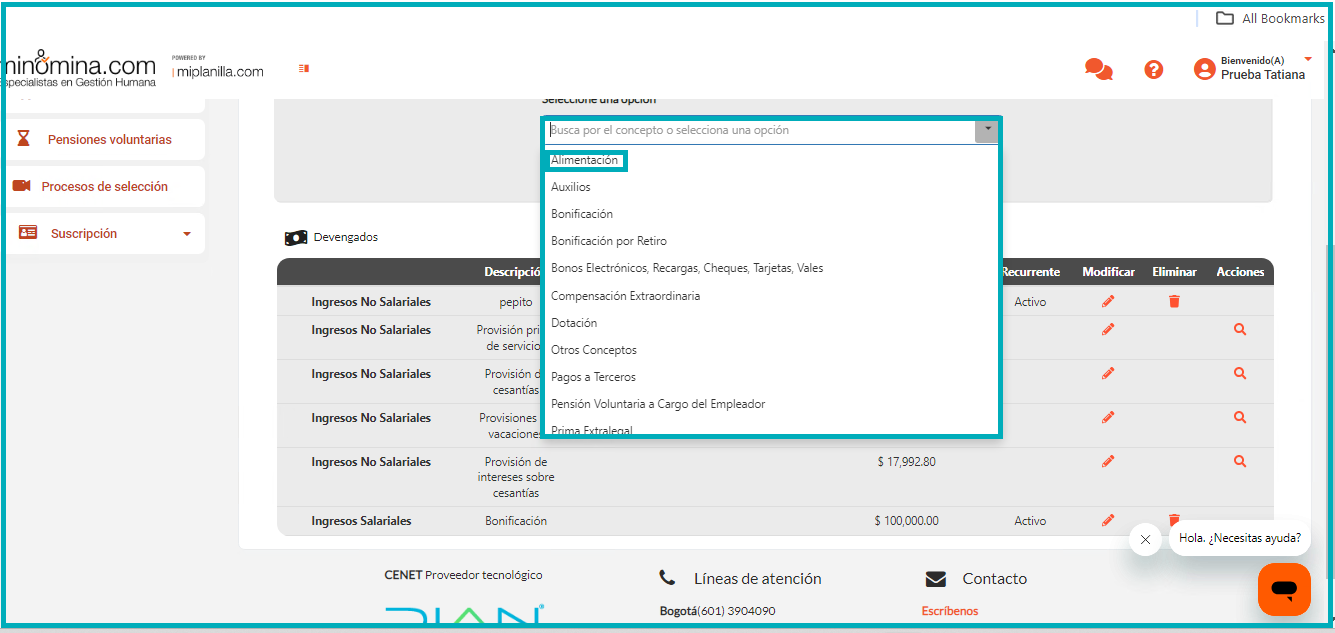Open the chat messages icon in header
The width and height of the screenshot is (1335, 633).
(x=1098, y=69)
